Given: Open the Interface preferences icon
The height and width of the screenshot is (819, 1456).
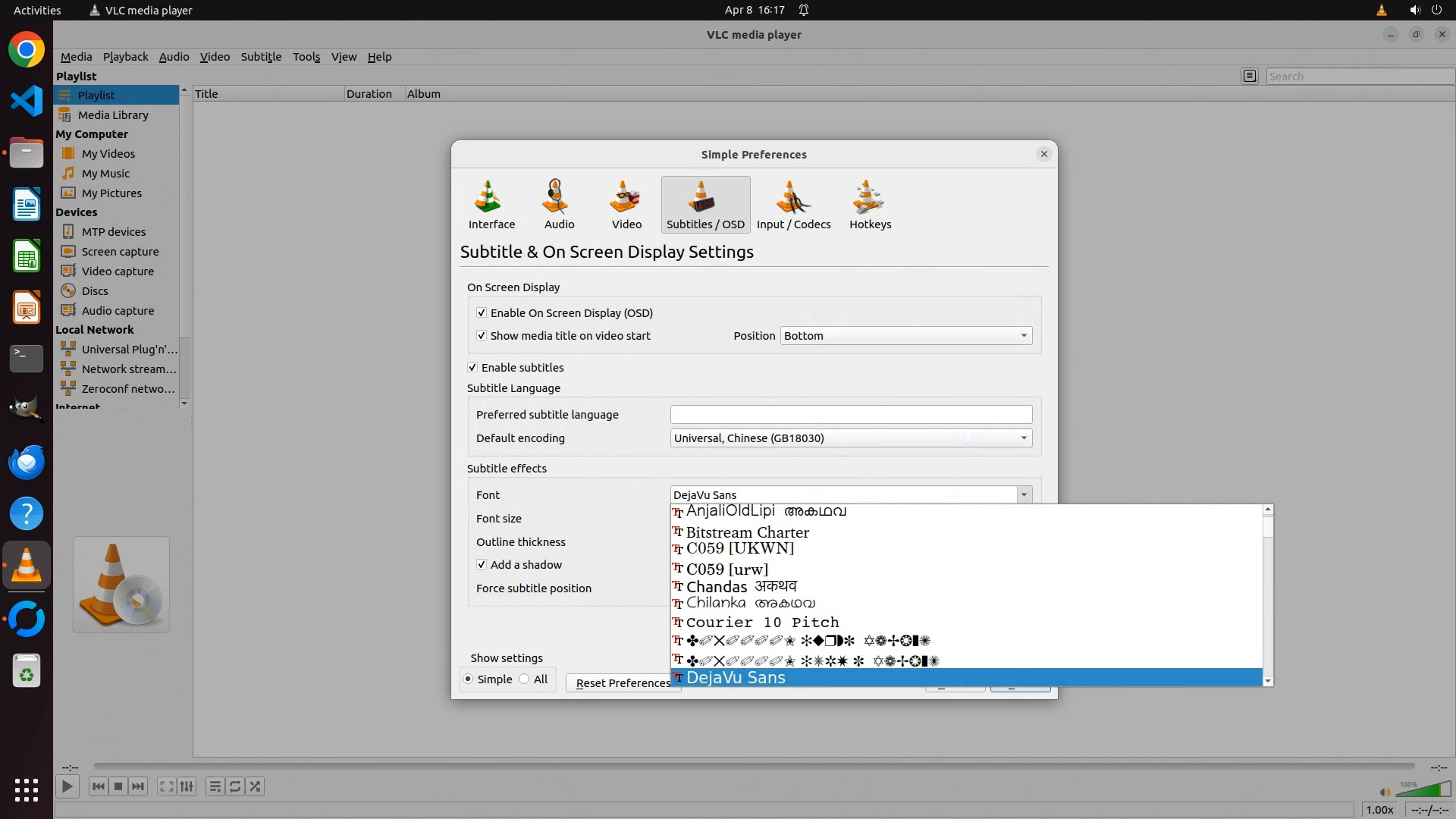Looking at the screenshot, I should point(491,205).
